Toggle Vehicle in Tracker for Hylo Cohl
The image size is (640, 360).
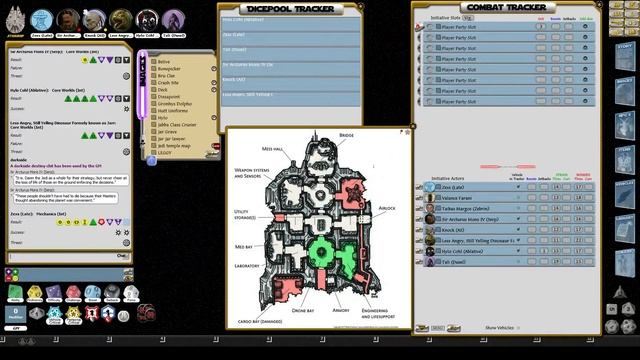[x=518, y=251]
